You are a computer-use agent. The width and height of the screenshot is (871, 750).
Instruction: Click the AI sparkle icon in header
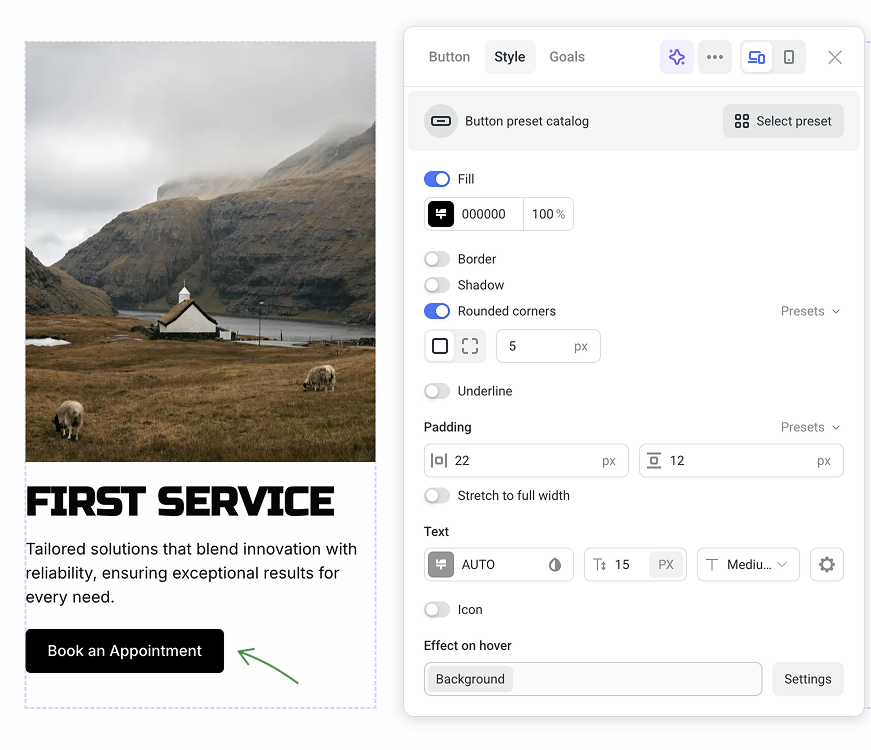[x=677, y=57]
